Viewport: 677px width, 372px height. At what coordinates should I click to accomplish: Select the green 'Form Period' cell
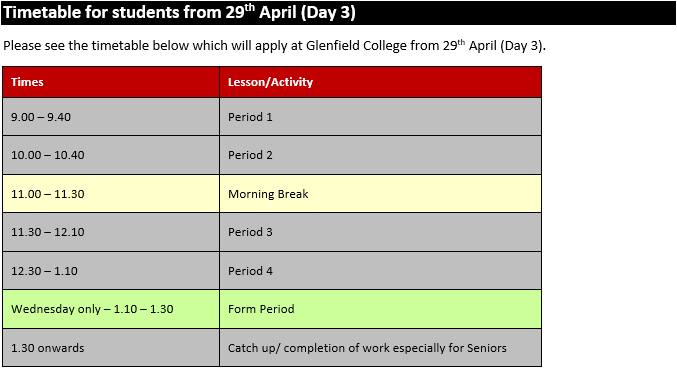380,309
